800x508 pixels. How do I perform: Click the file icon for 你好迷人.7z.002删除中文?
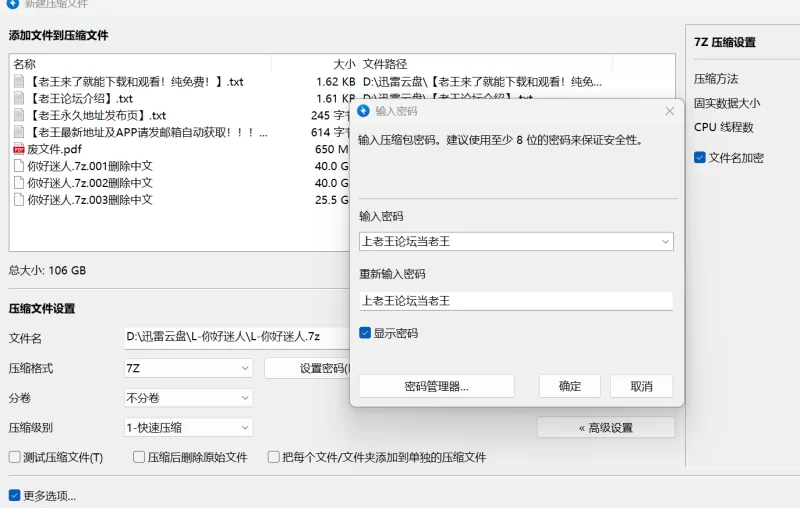tap(18, 183)
